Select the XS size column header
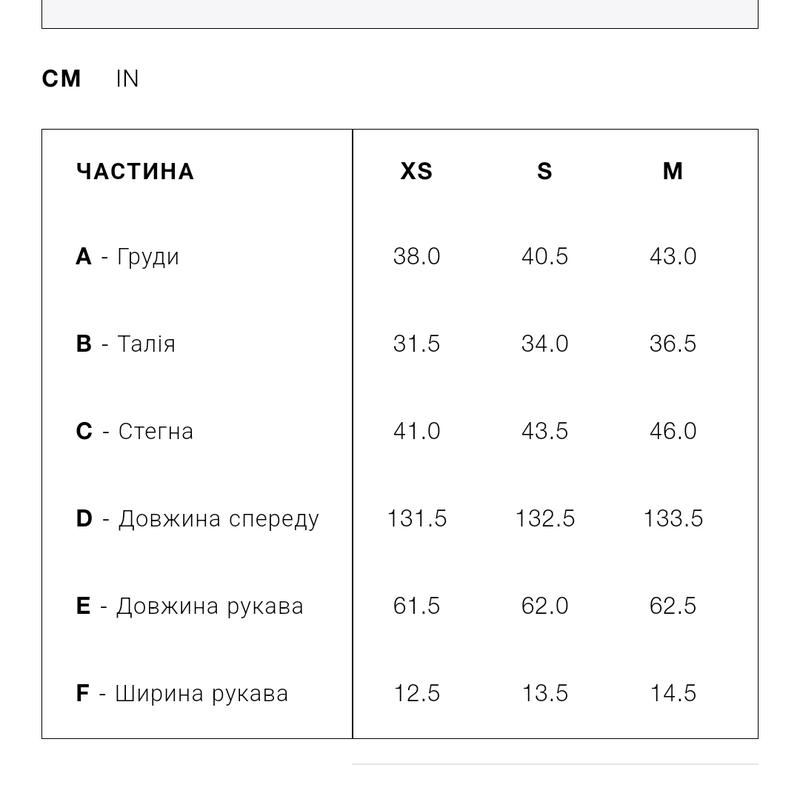The height and width of the screenshot is (796, 800). (x=416, y=172)
